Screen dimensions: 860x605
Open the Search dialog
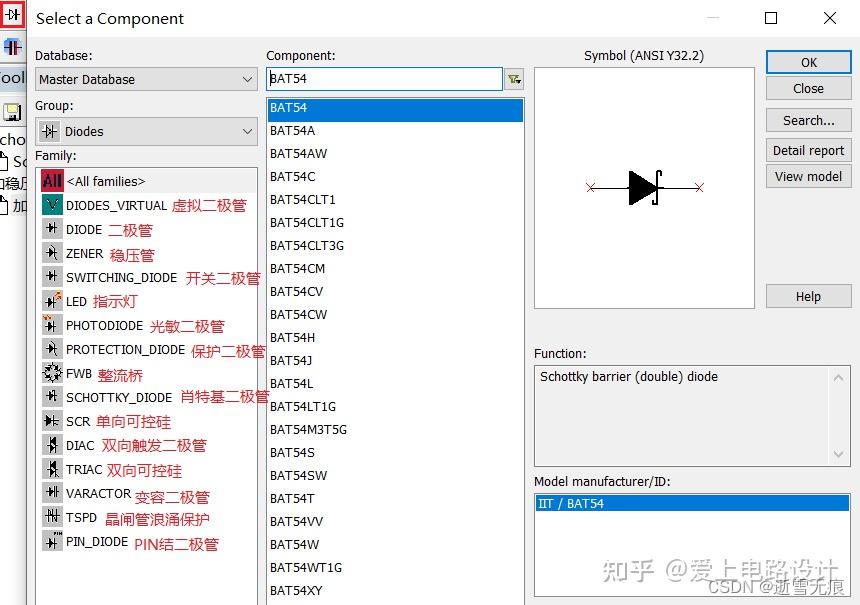click(x=808, y=119)
